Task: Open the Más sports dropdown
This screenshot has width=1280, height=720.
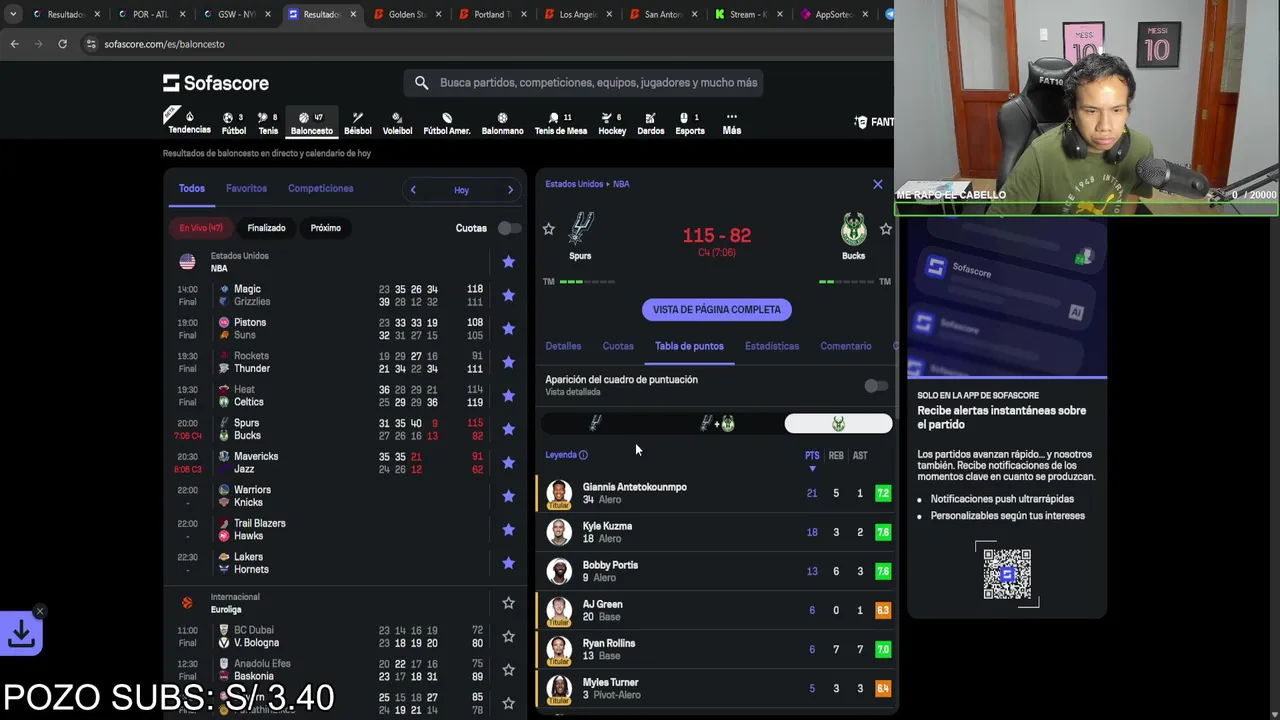Action: click(731, 123)
